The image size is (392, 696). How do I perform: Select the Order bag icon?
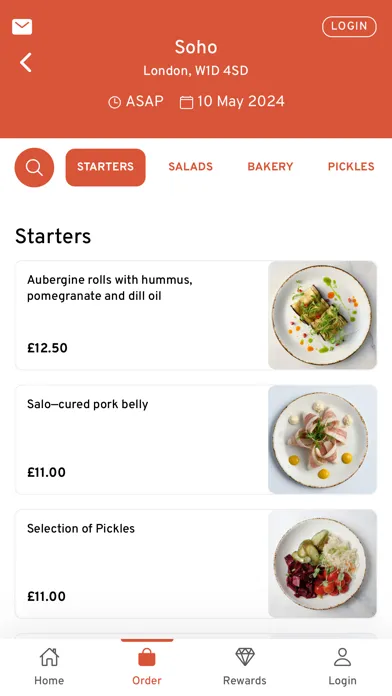[x=147, y=657]
